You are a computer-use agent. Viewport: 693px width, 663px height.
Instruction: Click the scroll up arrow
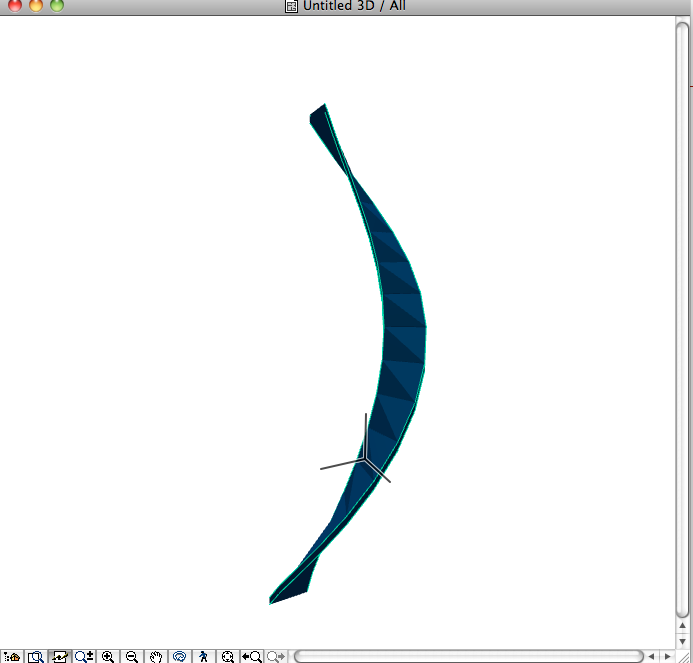point(682,625)
